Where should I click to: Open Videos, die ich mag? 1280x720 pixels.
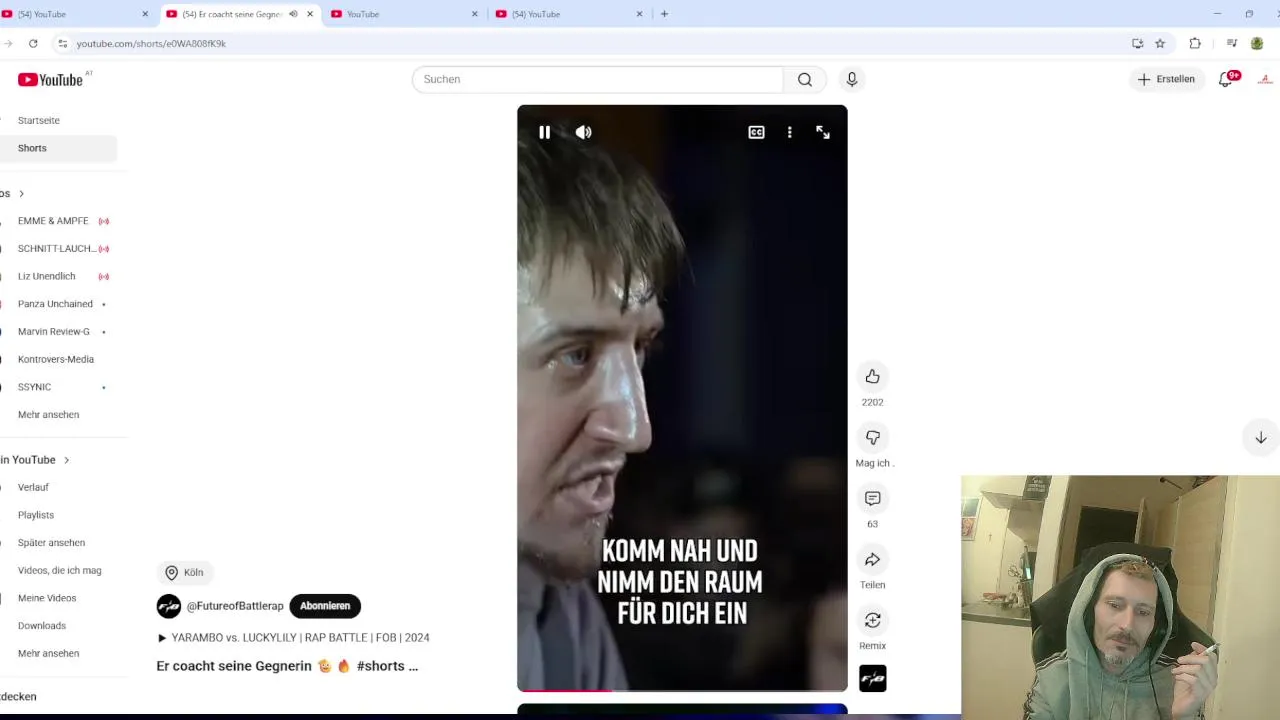58,570
